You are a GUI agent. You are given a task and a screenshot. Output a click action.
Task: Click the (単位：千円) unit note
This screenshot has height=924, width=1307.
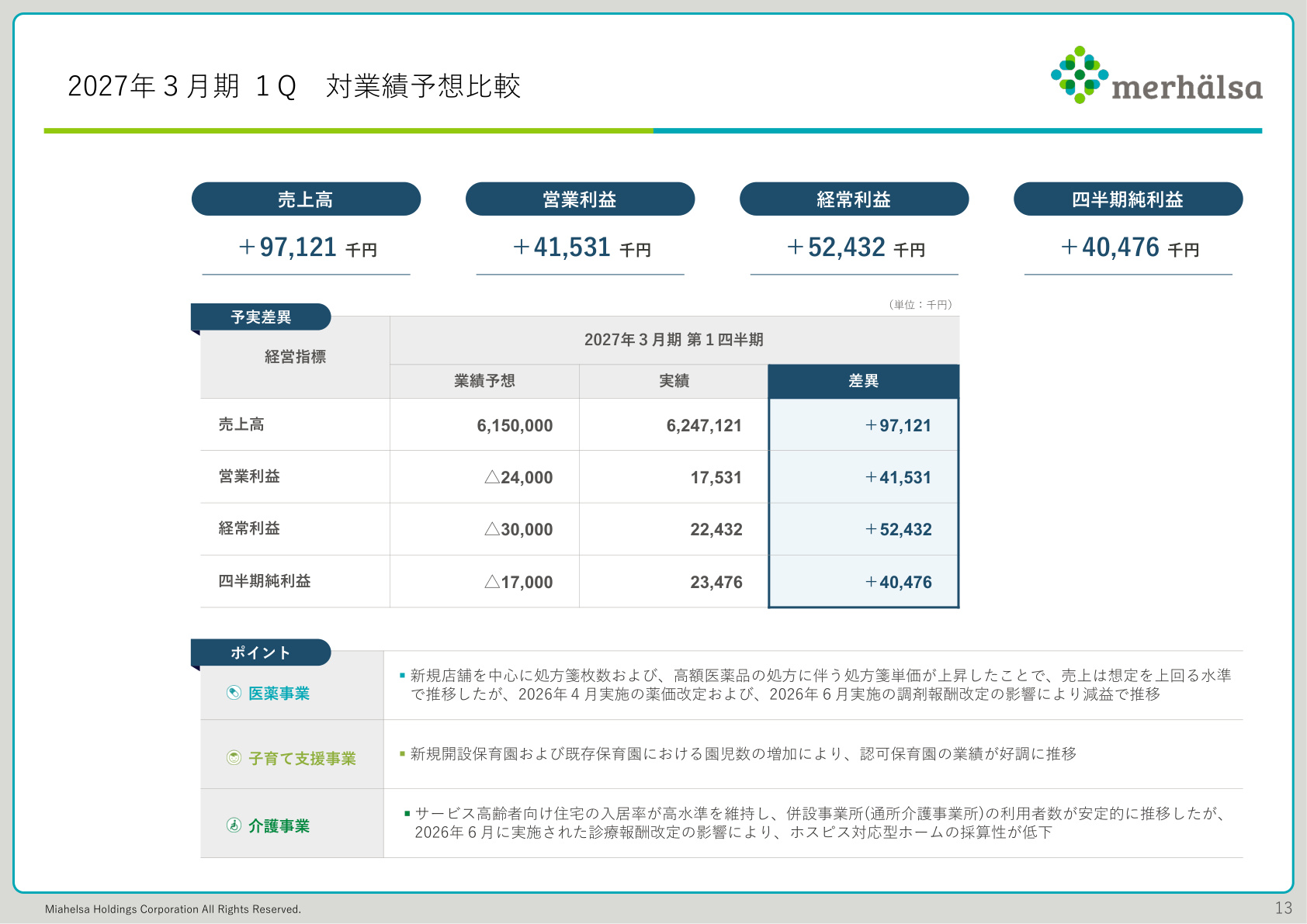(x=920, y=305)
